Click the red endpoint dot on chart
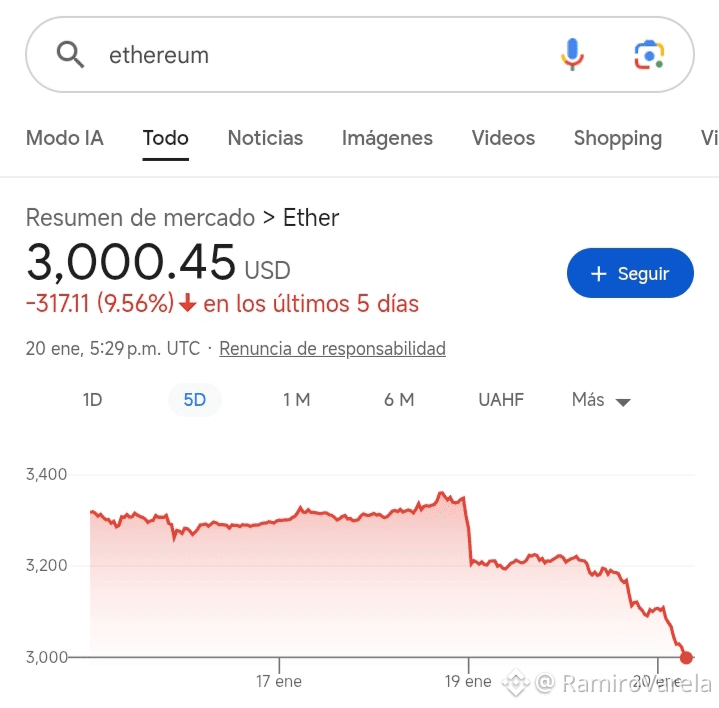719x708 pixels. 686,657
